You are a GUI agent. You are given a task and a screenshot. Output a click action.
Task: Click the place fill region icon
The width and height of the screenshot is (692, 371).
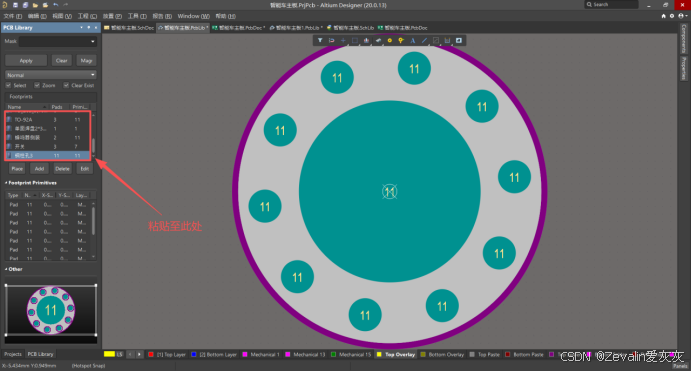coord(459,40)
